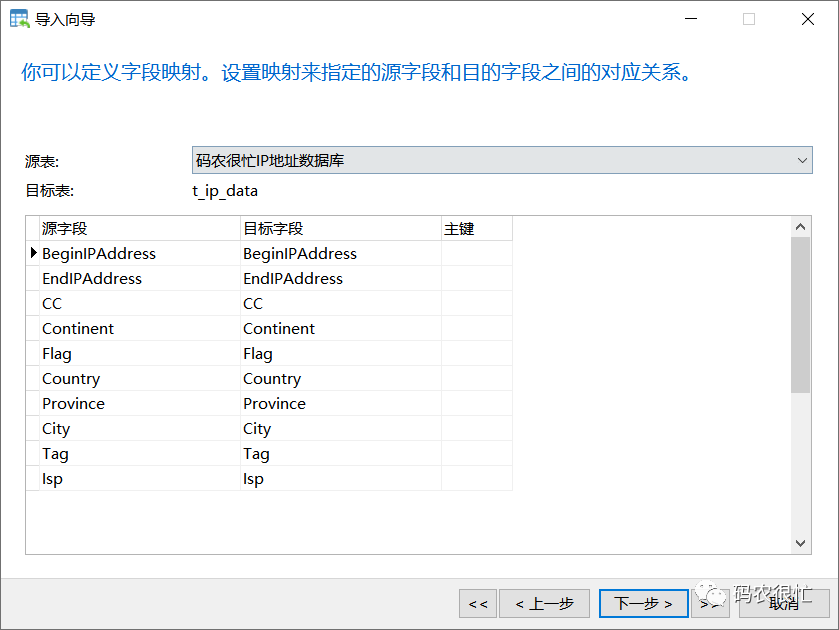Toggle primary key cell for EndIPAddress row
The height and width of the screenshot is (630, 839).
pos(477,278)
